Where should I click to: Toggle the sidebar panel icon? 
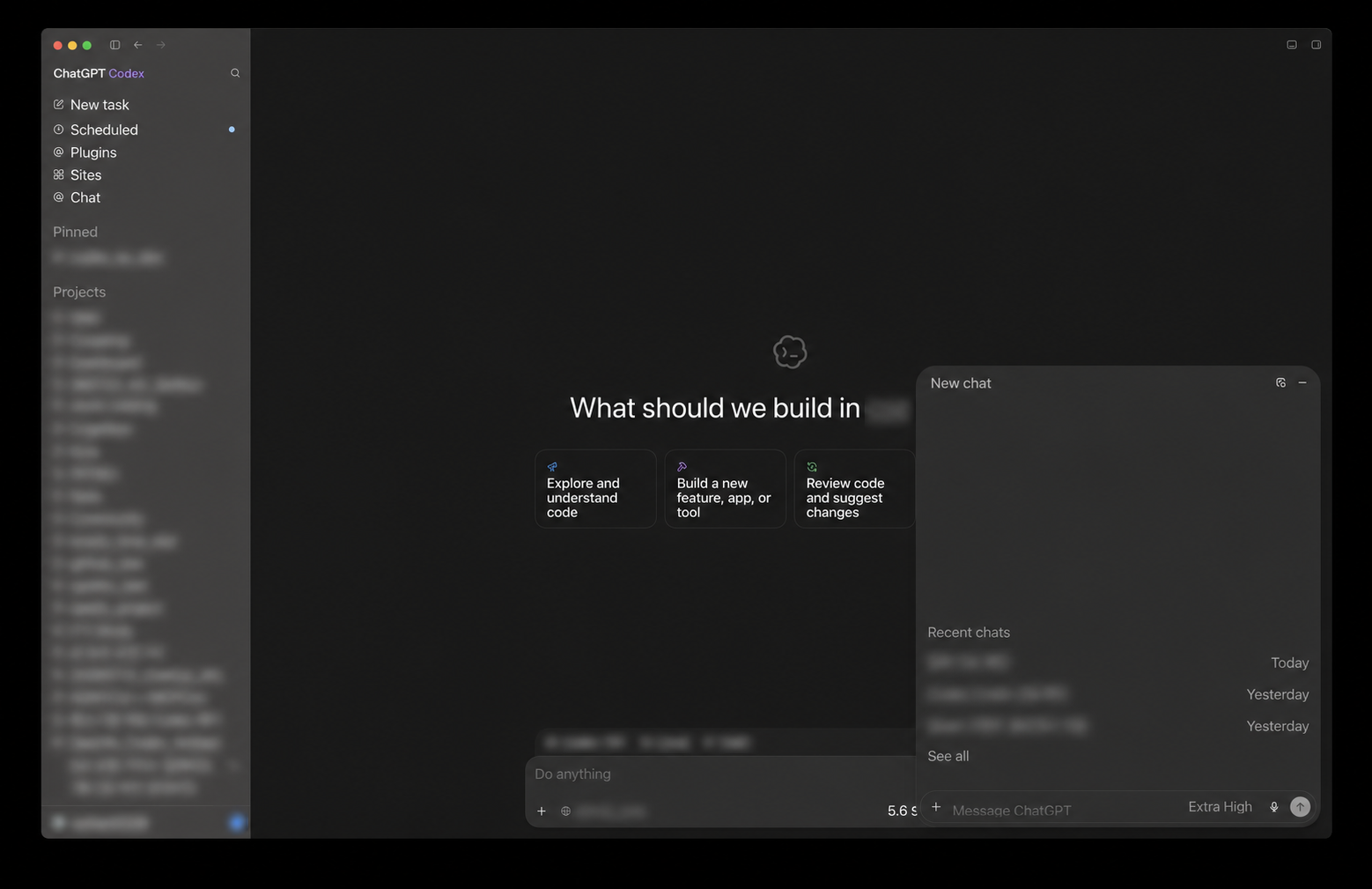(x=114, y=45)
